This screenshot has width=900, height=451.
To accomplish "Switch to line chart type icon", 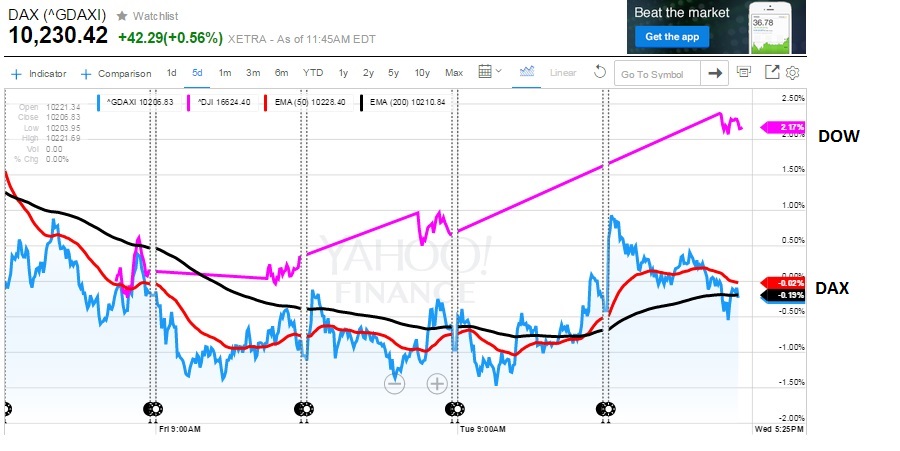I will point(527,72).
